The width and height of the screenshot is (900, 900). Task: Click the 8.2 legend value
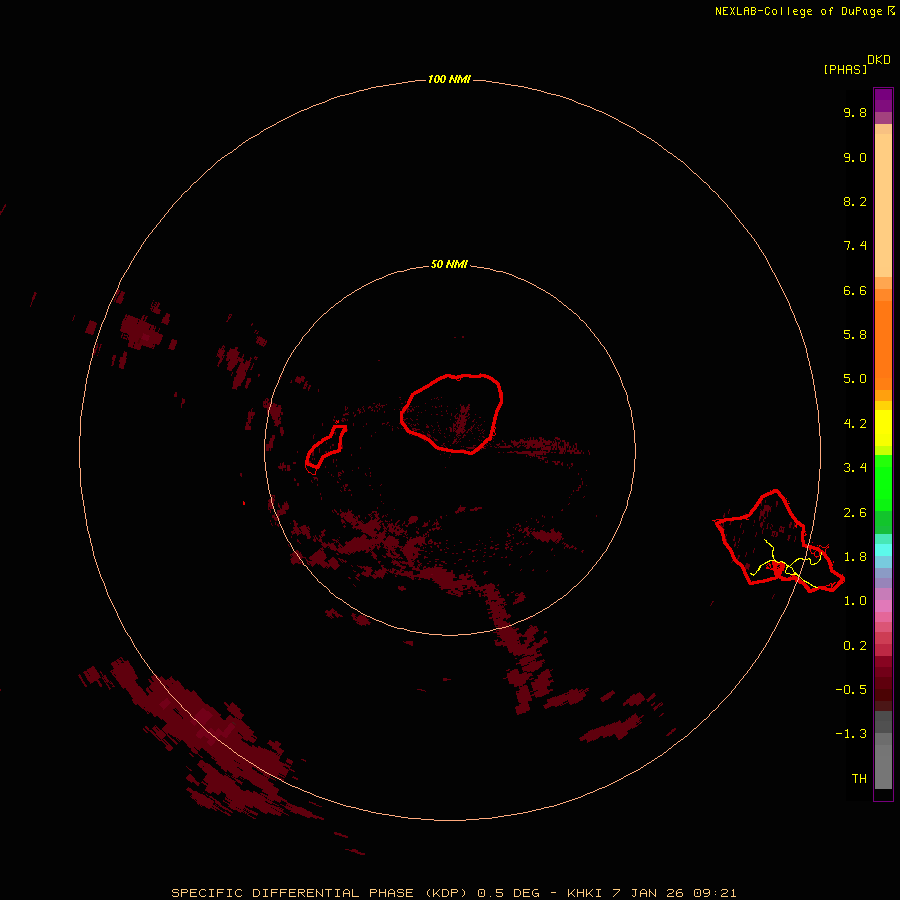855,201
